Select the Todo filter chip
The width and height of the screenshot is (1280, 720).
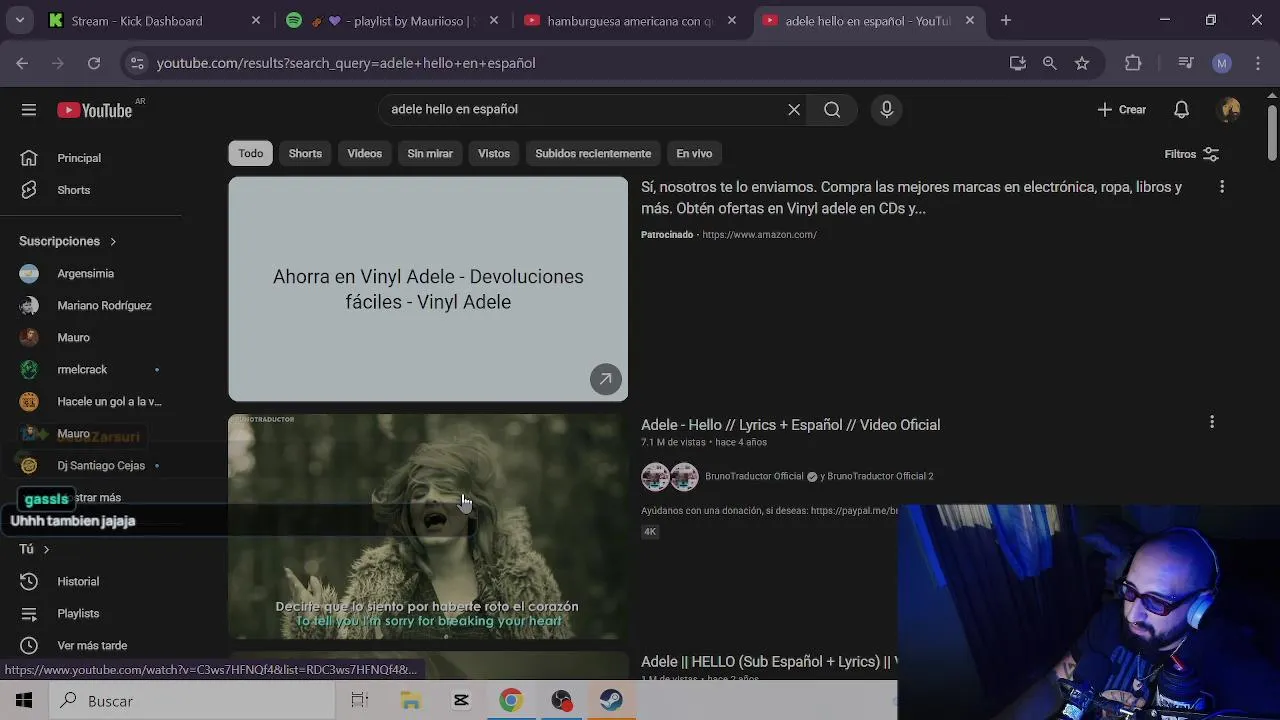point(251,153)
